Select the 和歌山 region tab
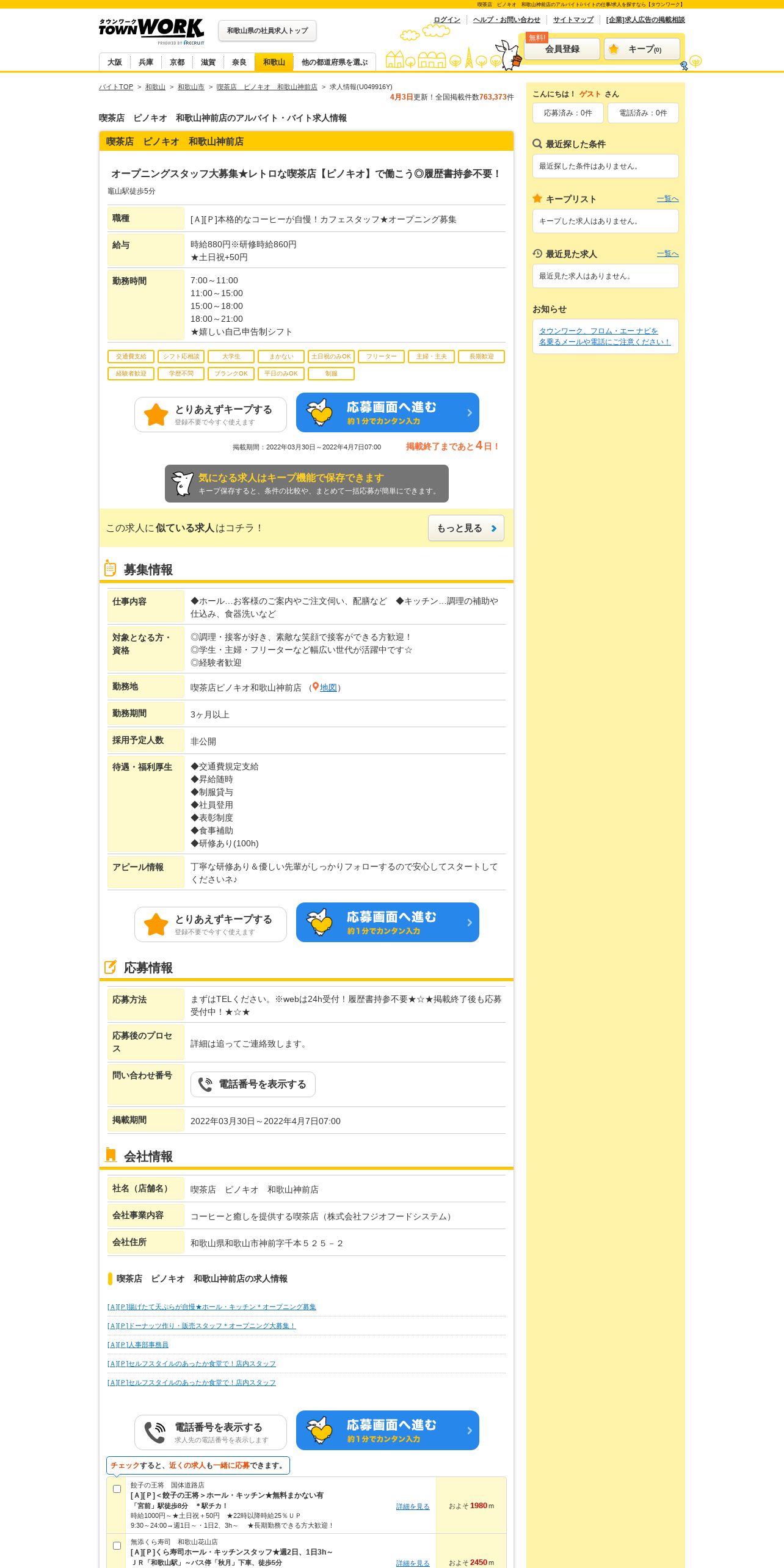Image resolution: width=784 pixels, height=1568 pixels. 274,62
